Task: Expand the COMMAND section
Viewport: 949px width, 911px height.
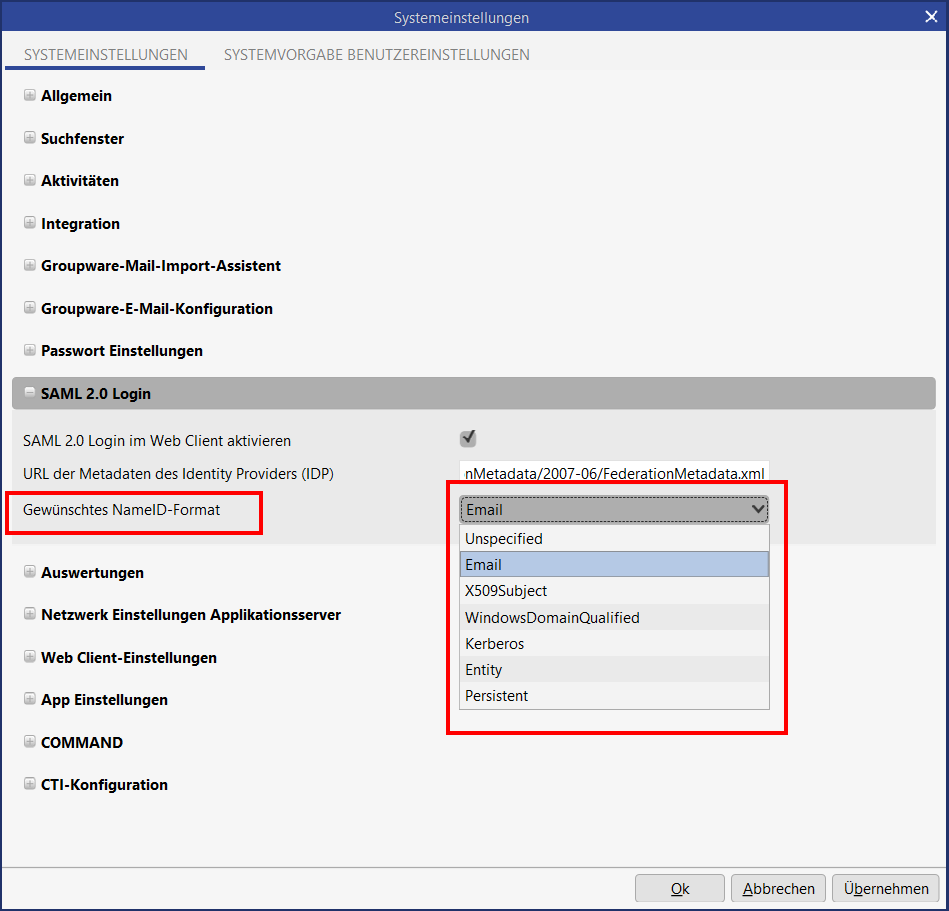Action: click(30, 743)
